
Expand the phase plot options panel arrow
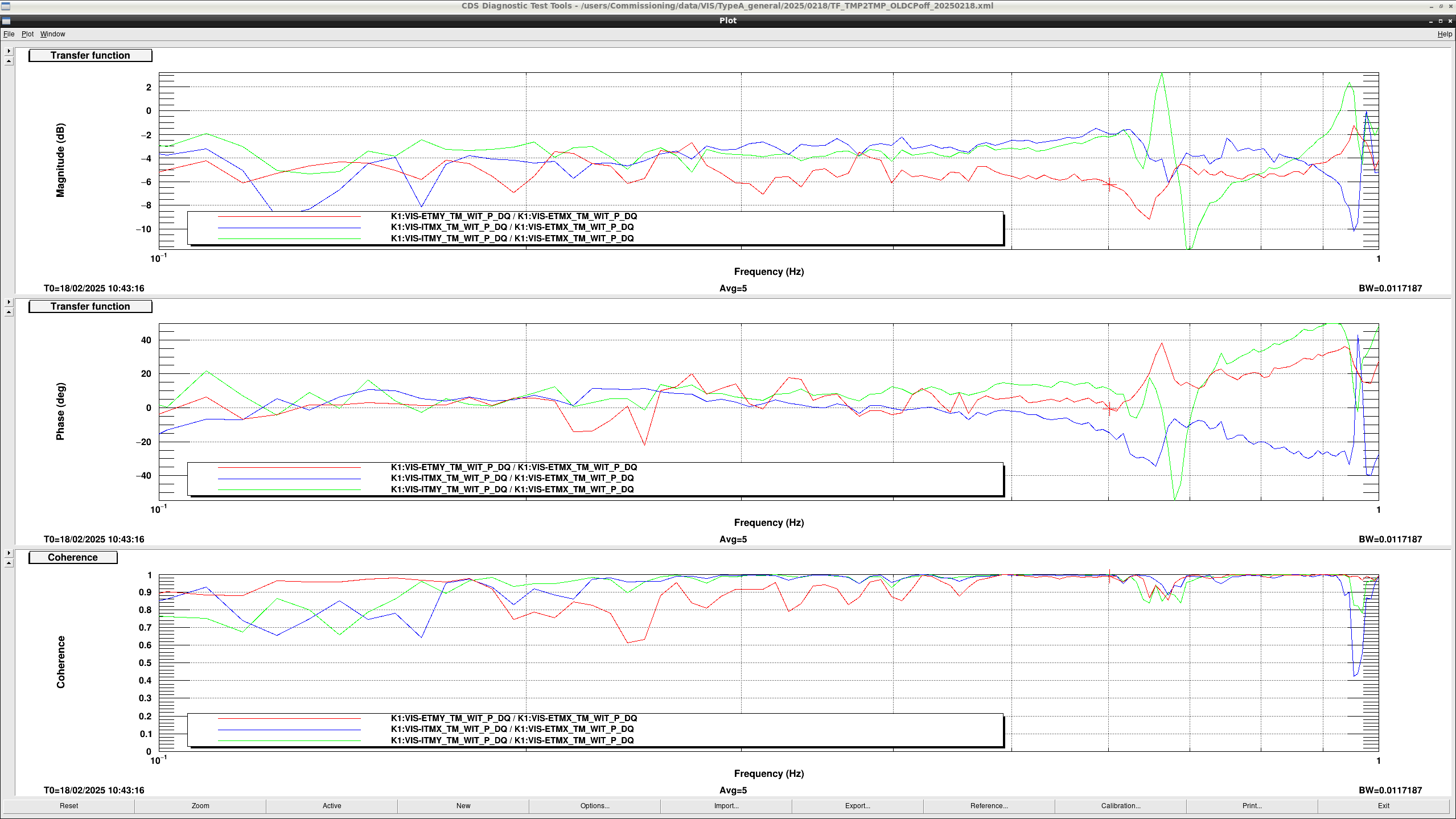[9, 302]
